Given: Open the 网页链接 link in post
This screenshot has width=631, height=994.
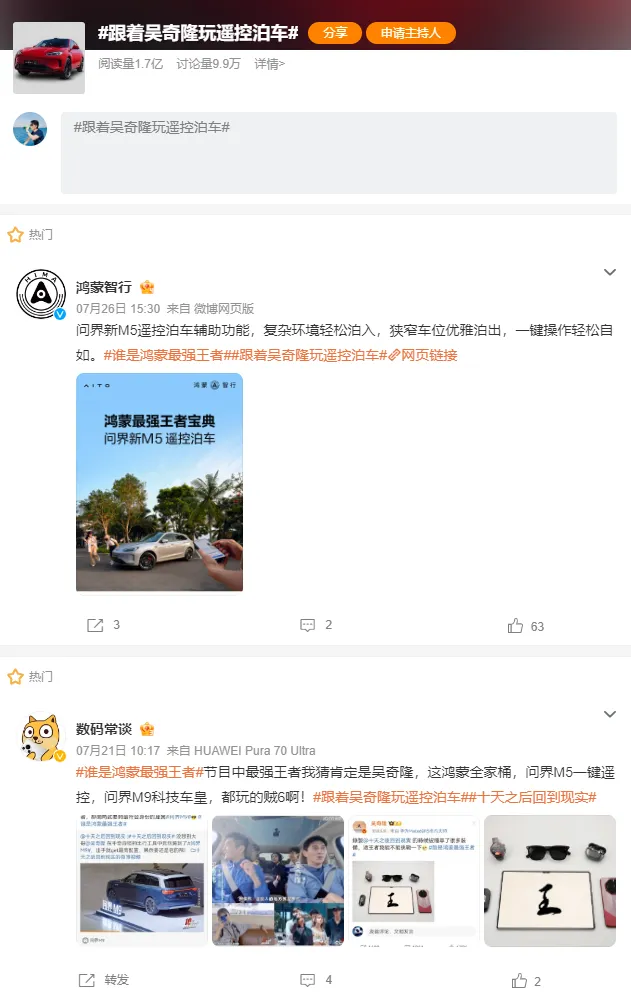Looking at the screenshot, I should coord(423,355).
